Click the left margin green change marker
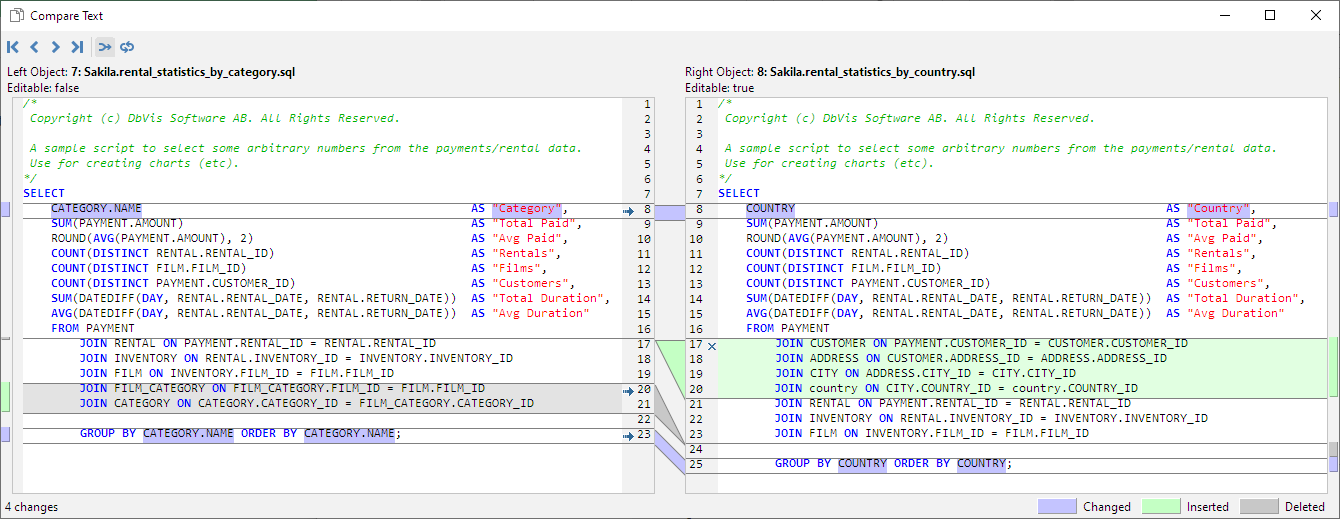This screenshot has width=1340, height=519. (x=4, y=396)
